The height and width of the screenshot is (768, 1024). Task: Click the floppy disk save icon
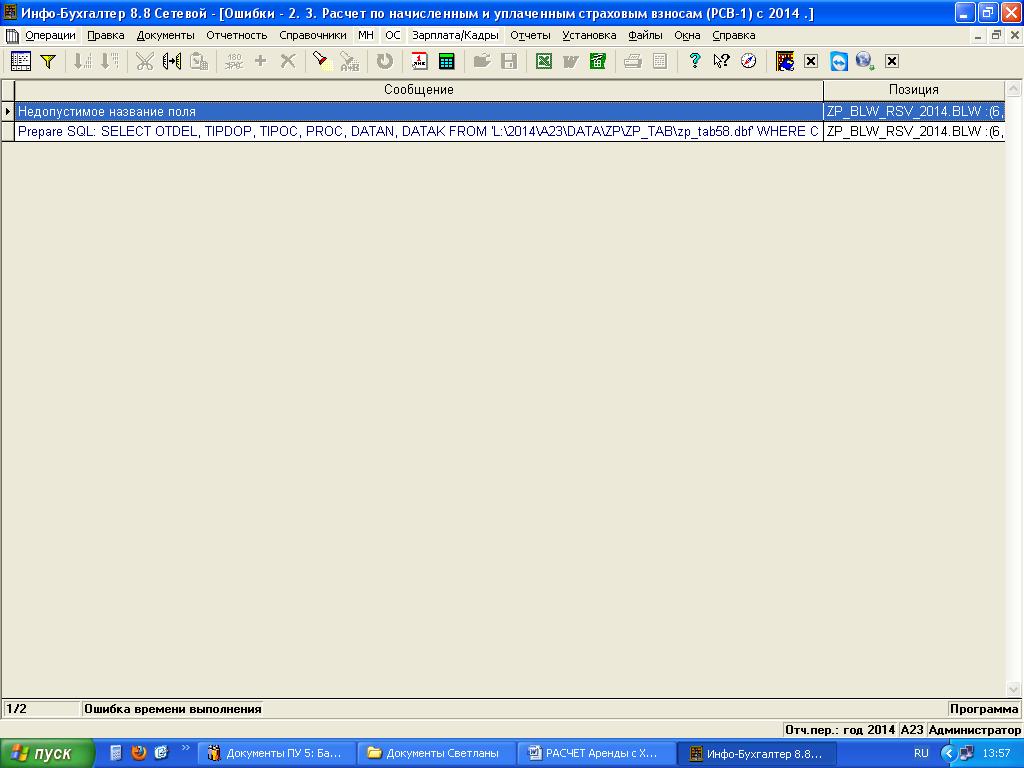pos(509,61)
